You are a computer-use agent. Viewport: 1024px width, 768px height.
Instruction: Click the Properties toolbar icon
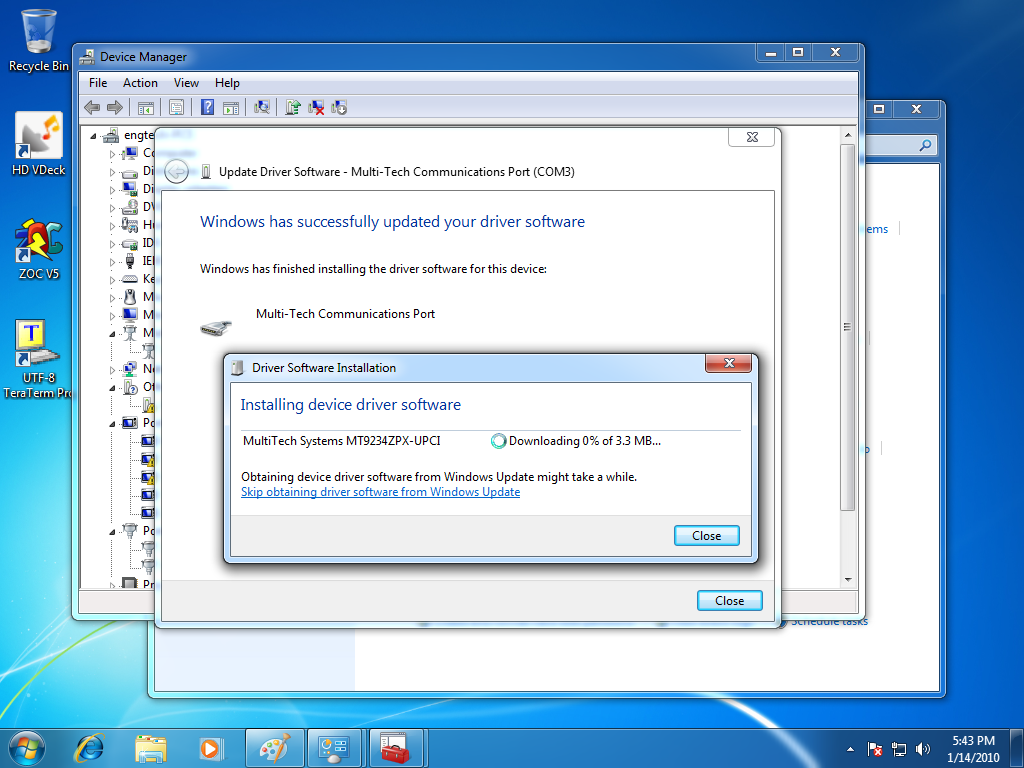(176, 107)
